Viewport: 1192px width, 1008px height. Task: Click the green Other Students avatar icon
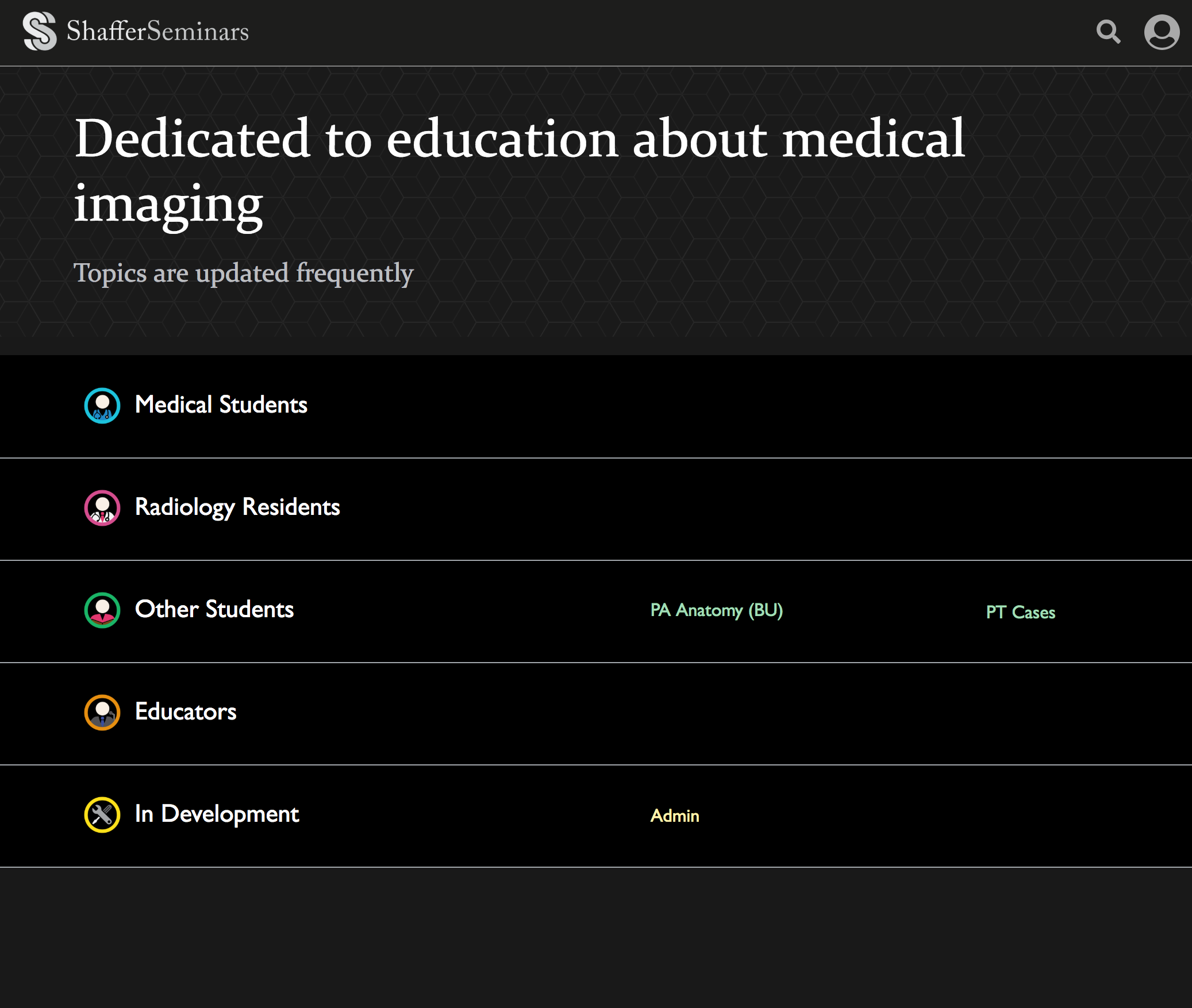pos(102,610)
